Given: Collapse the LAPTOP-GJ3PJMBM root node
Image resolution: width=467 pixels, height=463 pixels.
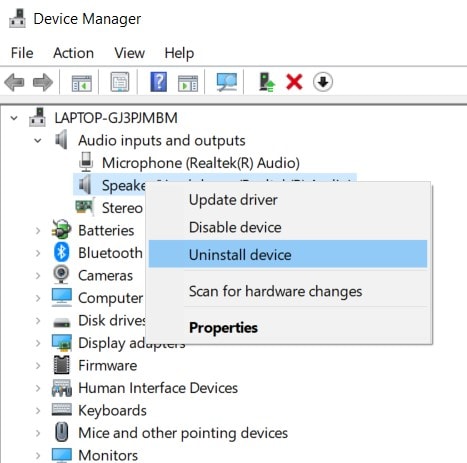Looking at the screenshot, I should (x=14, y=118).
